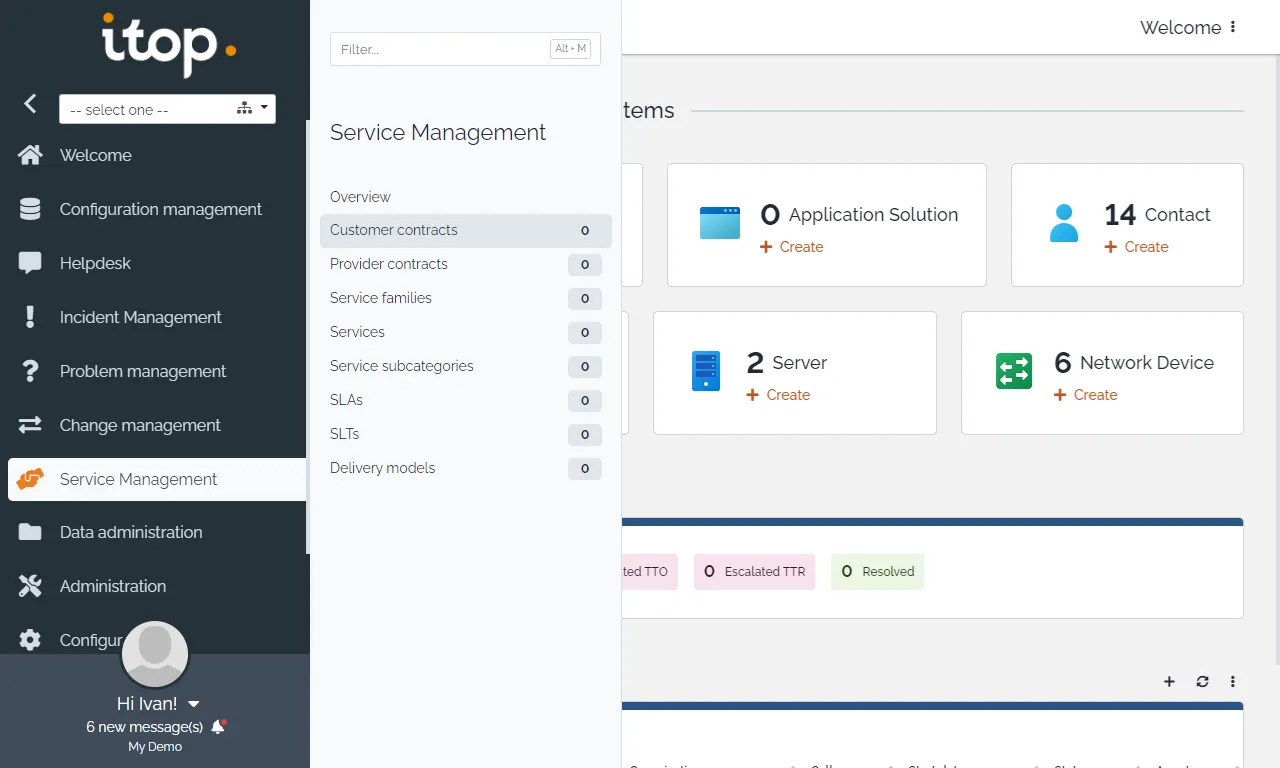Click the refresh icon above the list panel
Image resolution: width=1280 pixels, height=768 pixels.
click(1202, 682)
